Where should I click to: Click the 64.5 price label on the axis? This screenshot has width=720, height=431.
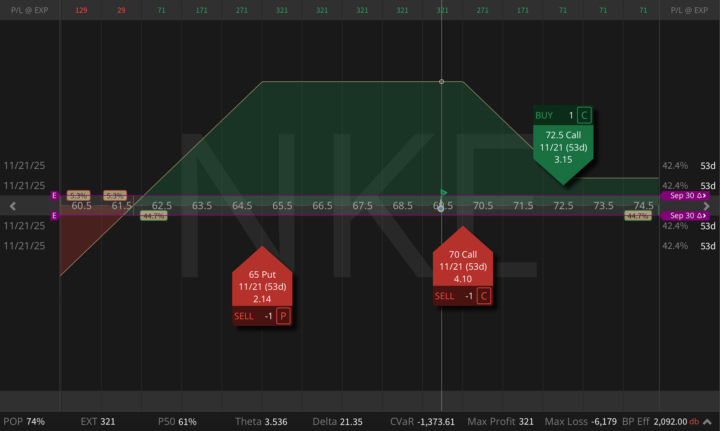tap(242, 206)
